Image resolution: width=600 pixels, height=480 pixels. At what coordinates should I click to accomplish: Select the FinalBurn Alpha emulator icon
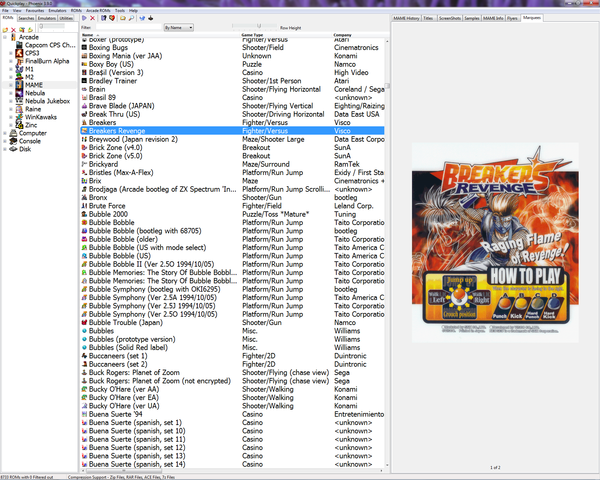click(x=18, y=59)
